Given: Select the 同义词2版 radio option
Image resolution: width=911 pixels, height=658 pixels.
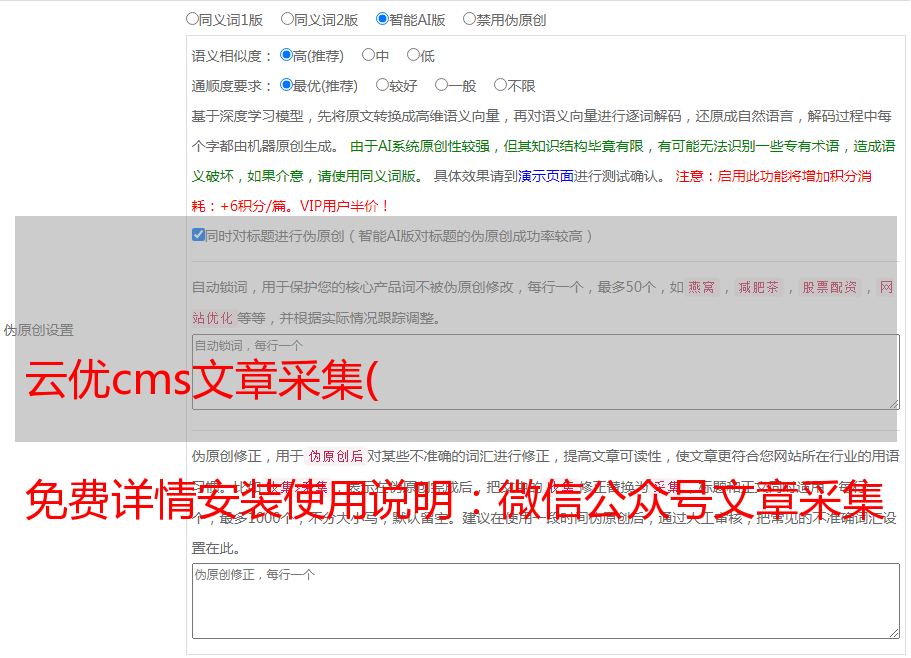Looking at the screenshot, I should pyautogui.click(x=287, y=19).
